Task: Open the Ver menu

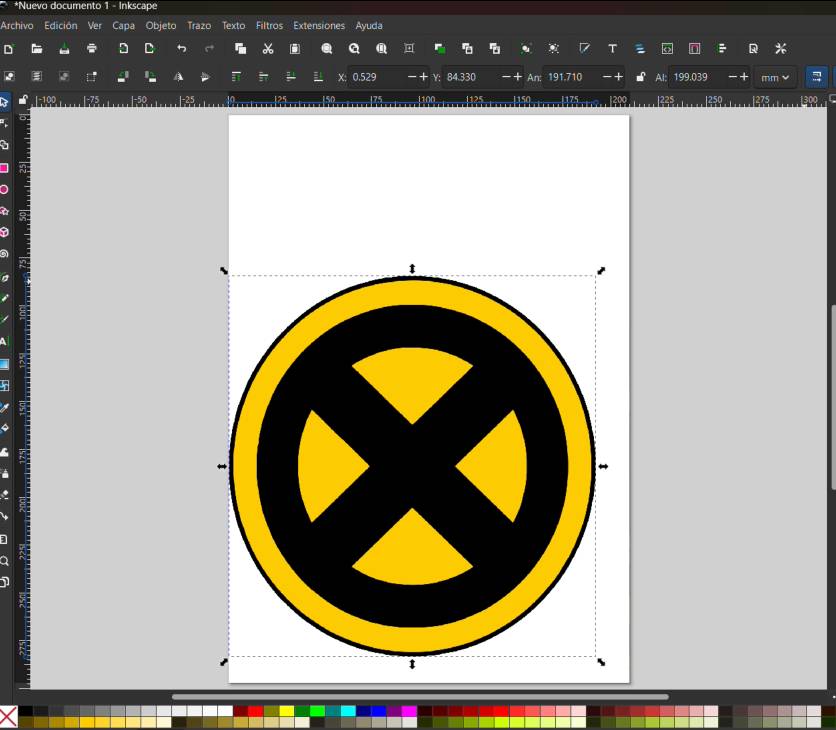Action: pyautogui.click(x=94, y=26)
